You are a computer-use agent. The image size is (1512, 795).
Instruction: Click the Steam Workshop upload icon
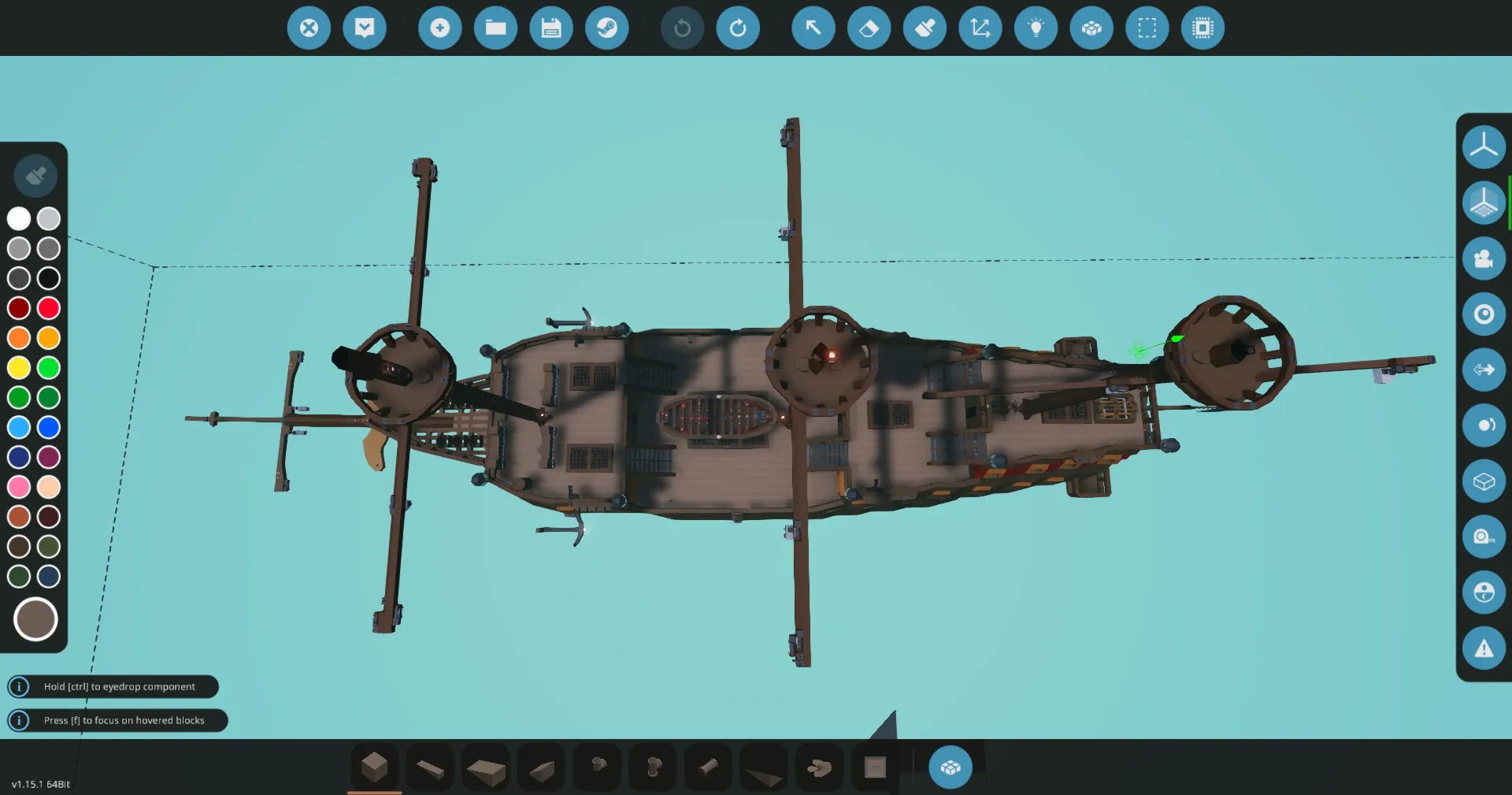(606, 28)
